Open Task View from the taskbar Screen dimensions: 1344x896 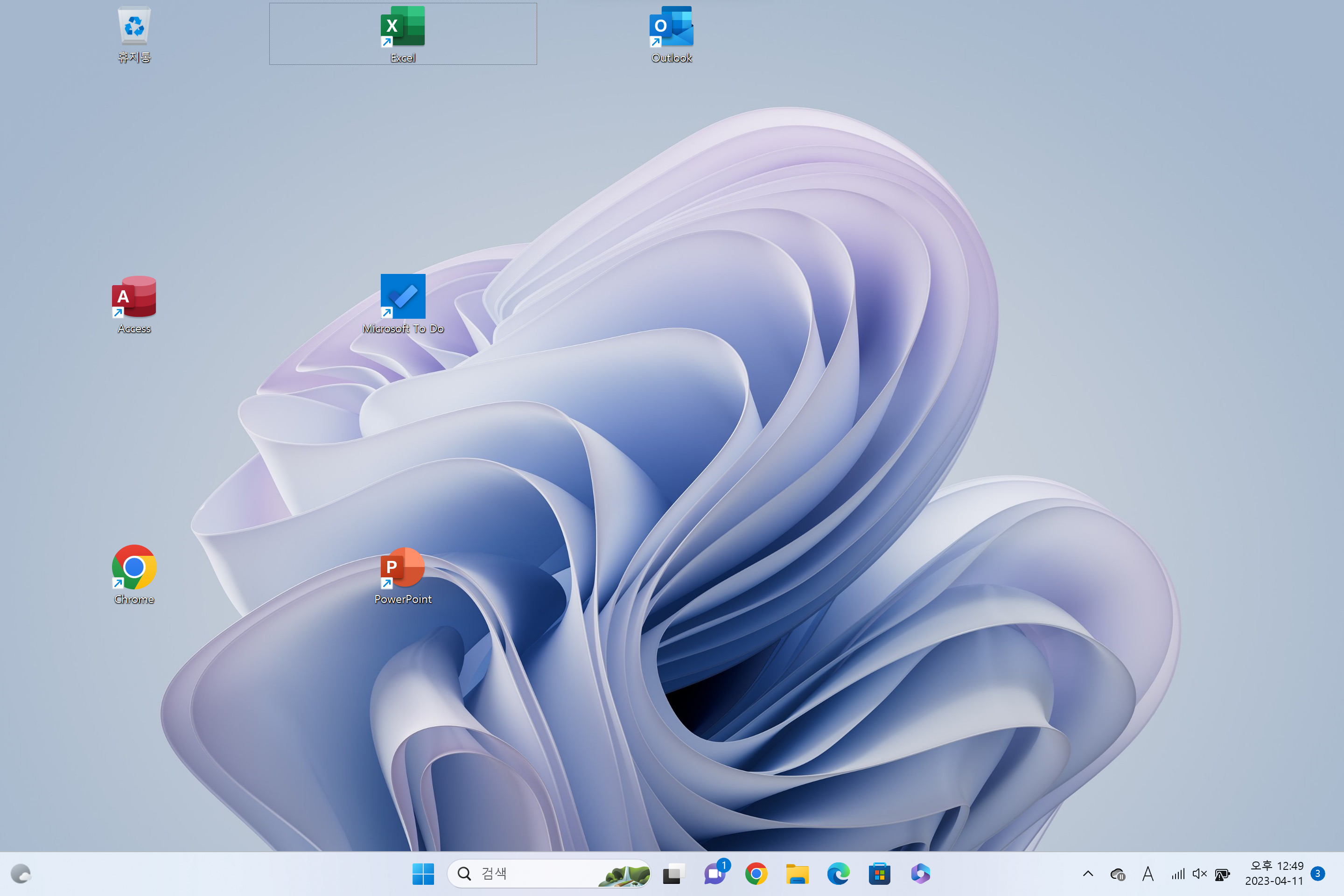(x=674, y=874)
